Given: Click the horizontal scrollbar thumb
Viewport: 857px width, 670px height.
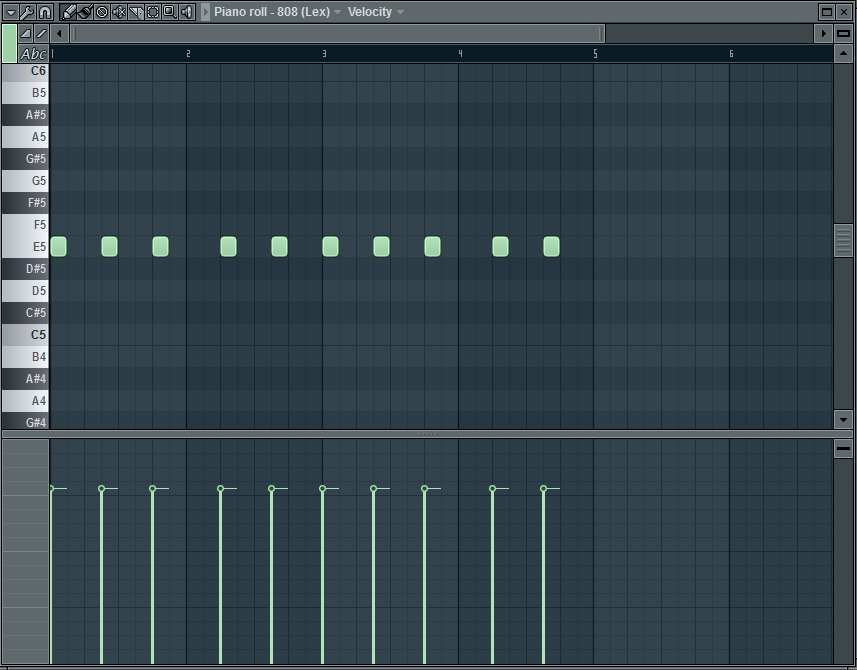Looking at the screenshot, I should point(338,33).
